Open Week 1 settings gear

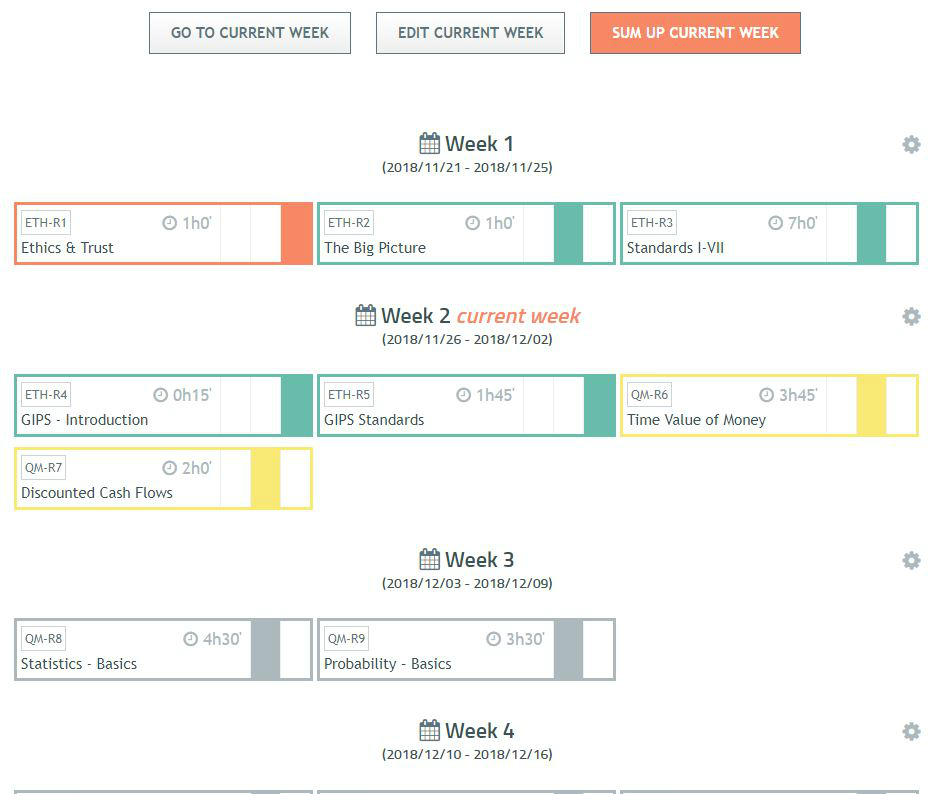tap(911, 144)
